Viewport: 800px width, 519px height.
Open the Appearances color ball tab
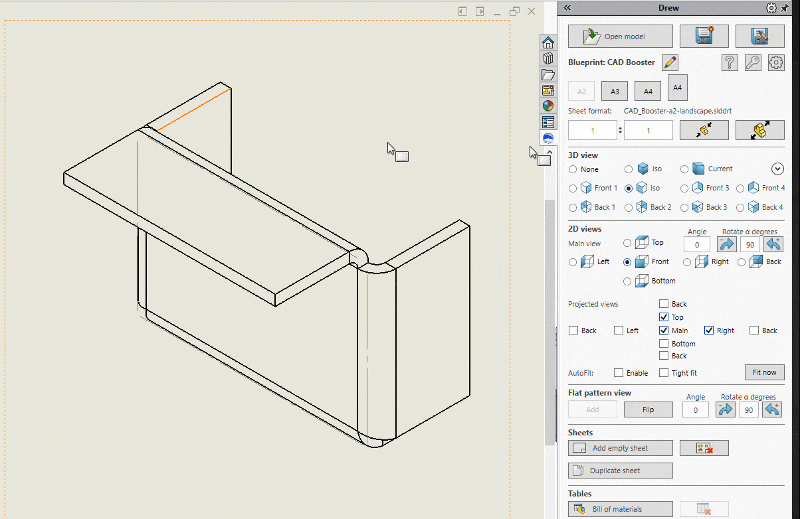point(548,106)
